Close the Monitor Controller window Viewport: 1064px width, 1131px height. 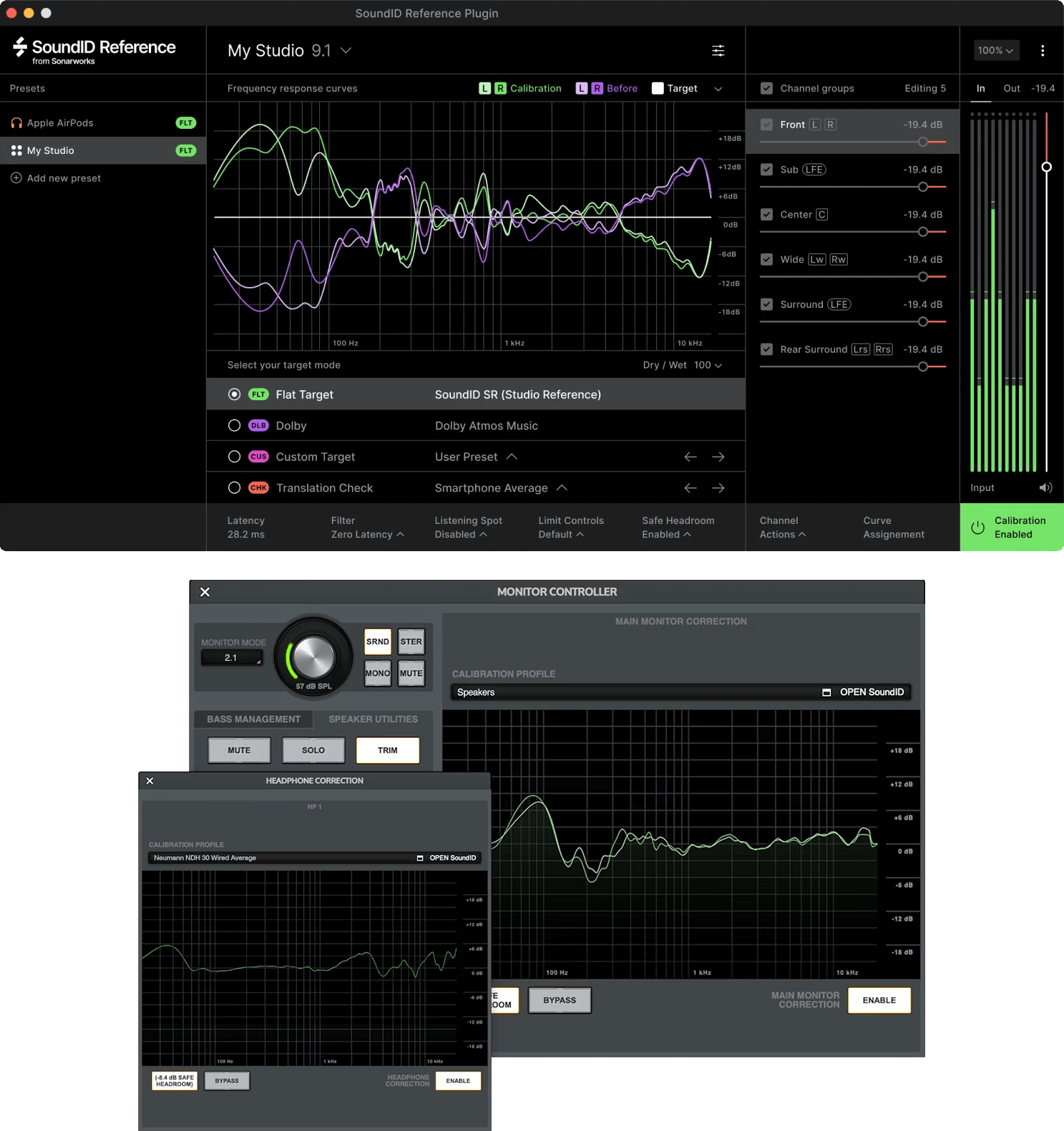pyautogui.click(x=205, y=592)
